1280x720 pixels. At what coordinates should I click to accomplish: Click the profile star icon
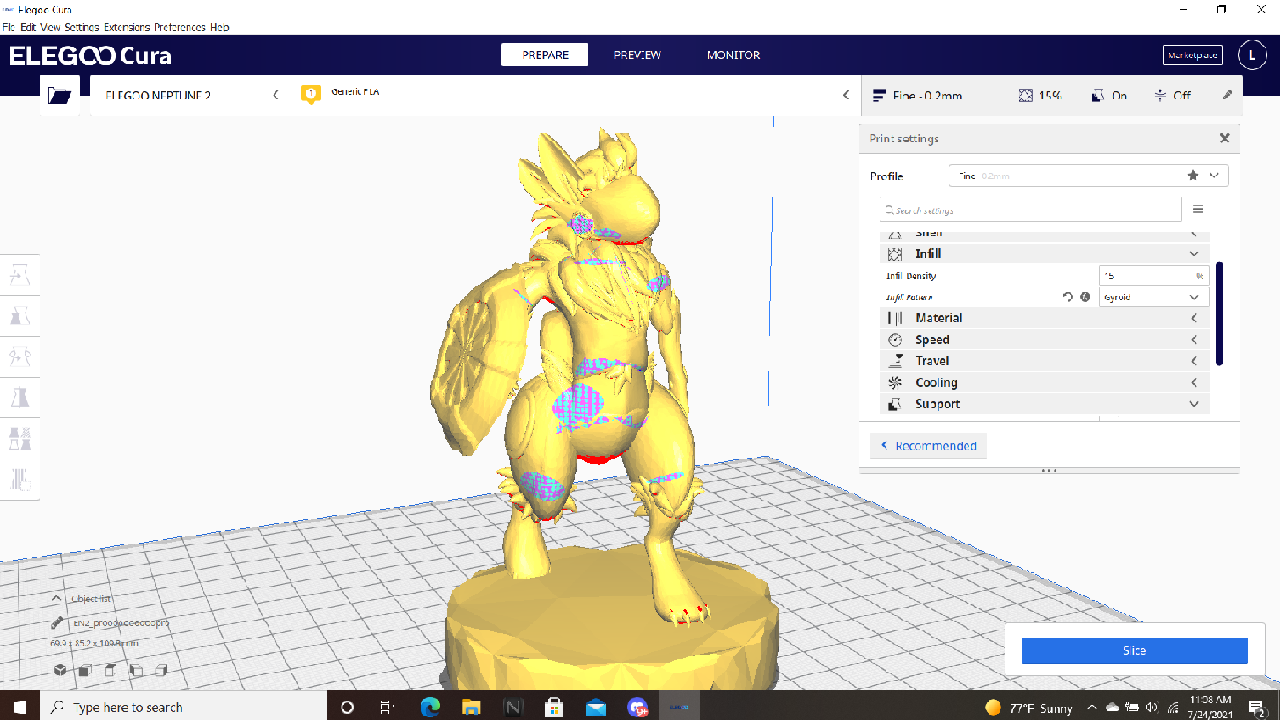[1193, 175]
